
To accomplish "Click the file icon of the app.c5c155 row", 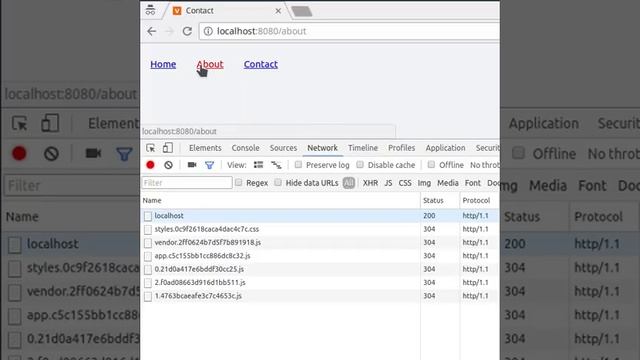I will [148, 256].
